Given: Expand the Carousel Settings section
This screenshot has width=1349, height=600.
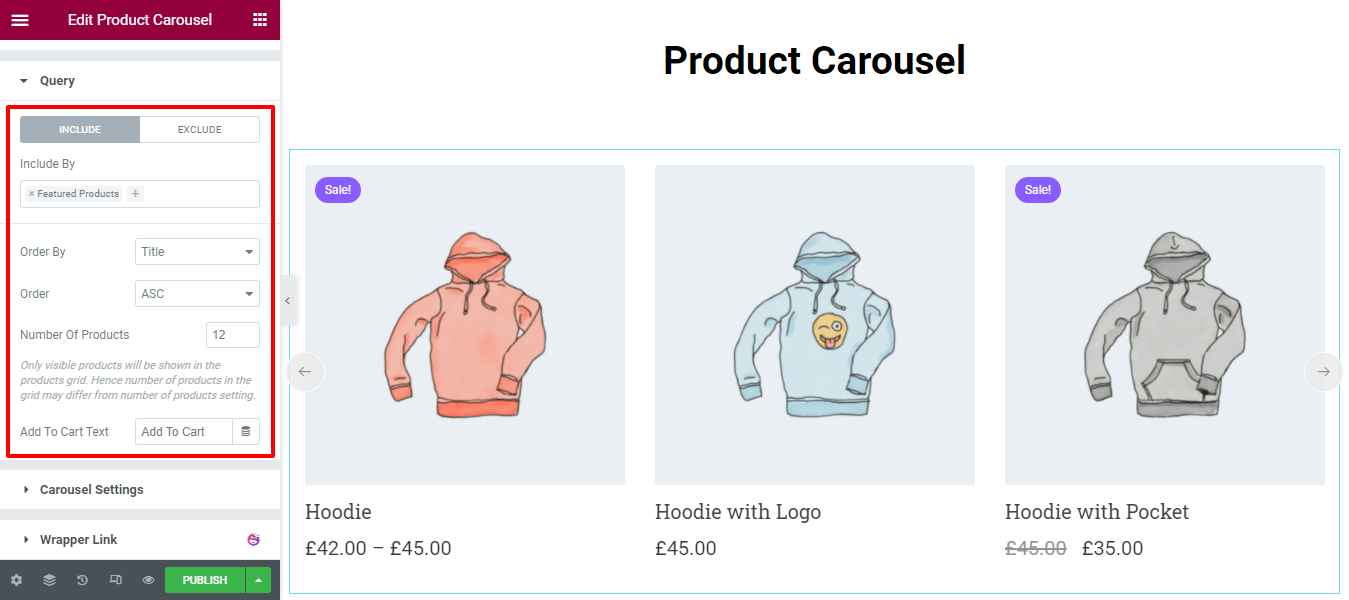Looking at the screenshot, I should (x=92, y=490).
